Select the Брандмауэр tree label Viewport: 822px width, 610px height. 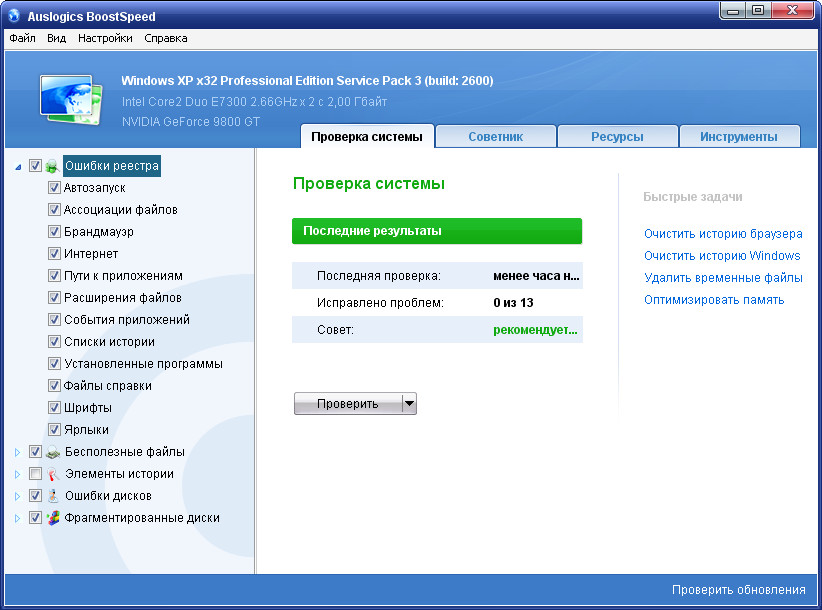(x=99, y=232)
